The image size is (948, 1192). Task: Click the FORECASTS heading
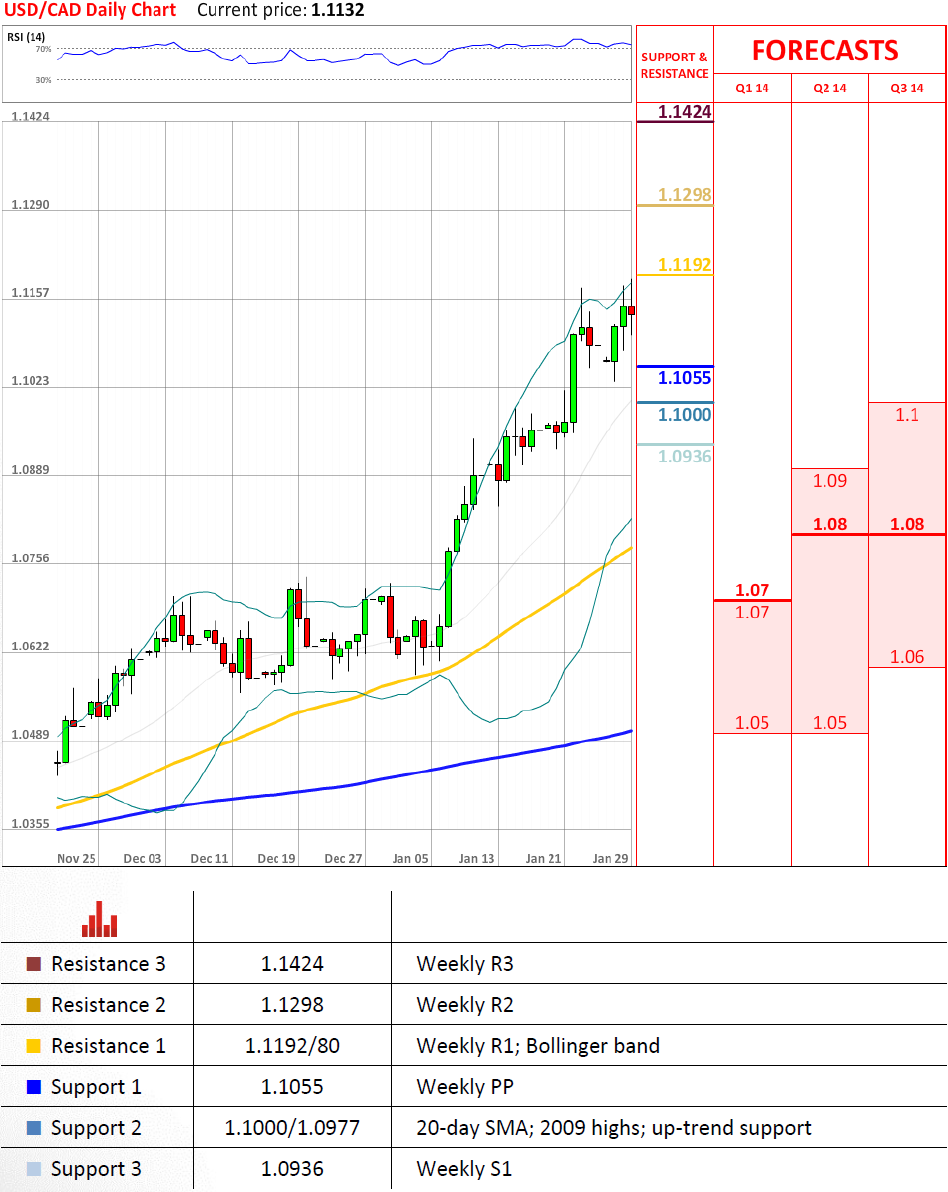pyautogui.click(x=825, y=51)
